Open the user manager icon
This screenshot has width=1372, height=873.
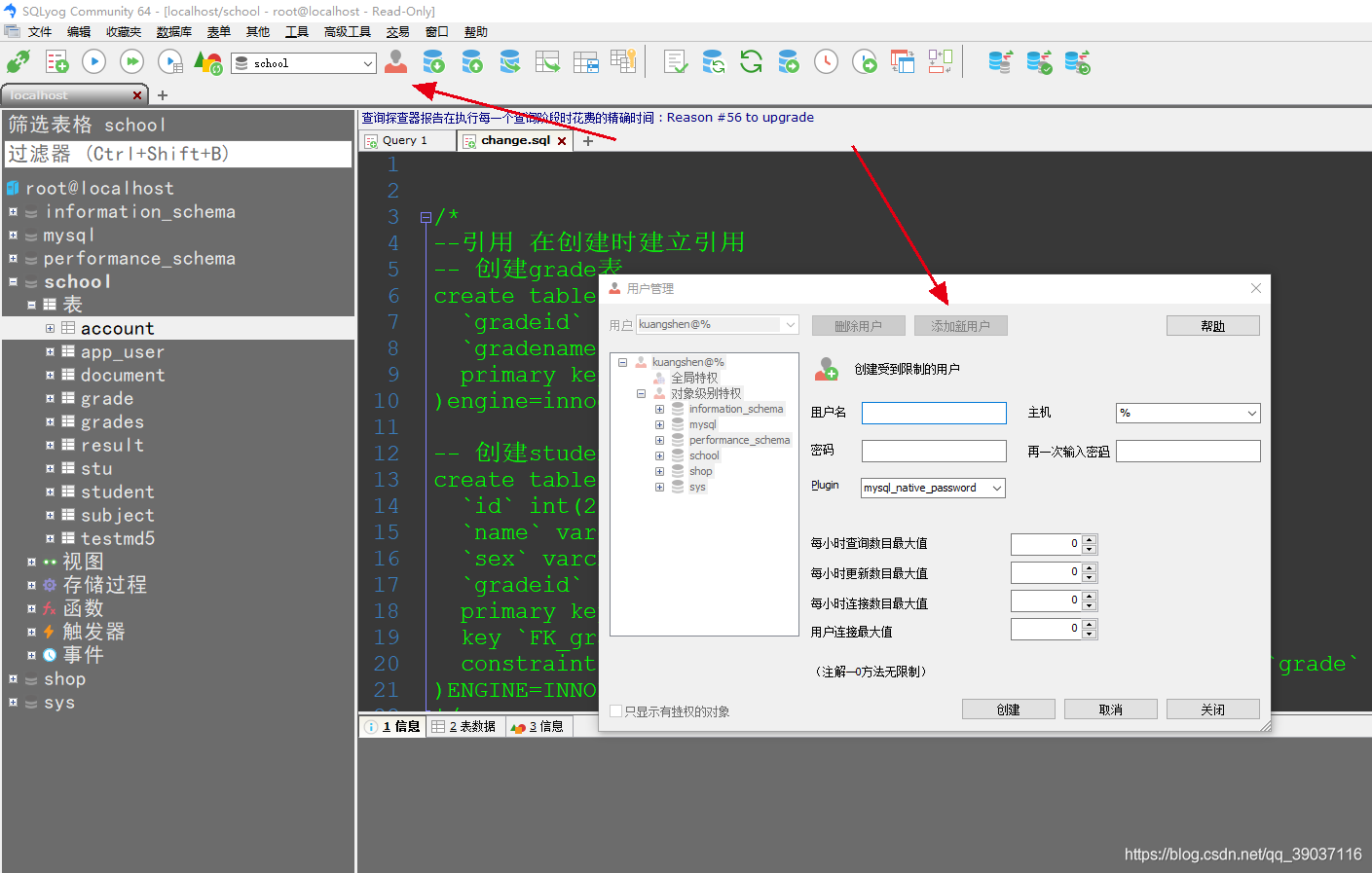[x=395, y=62]
